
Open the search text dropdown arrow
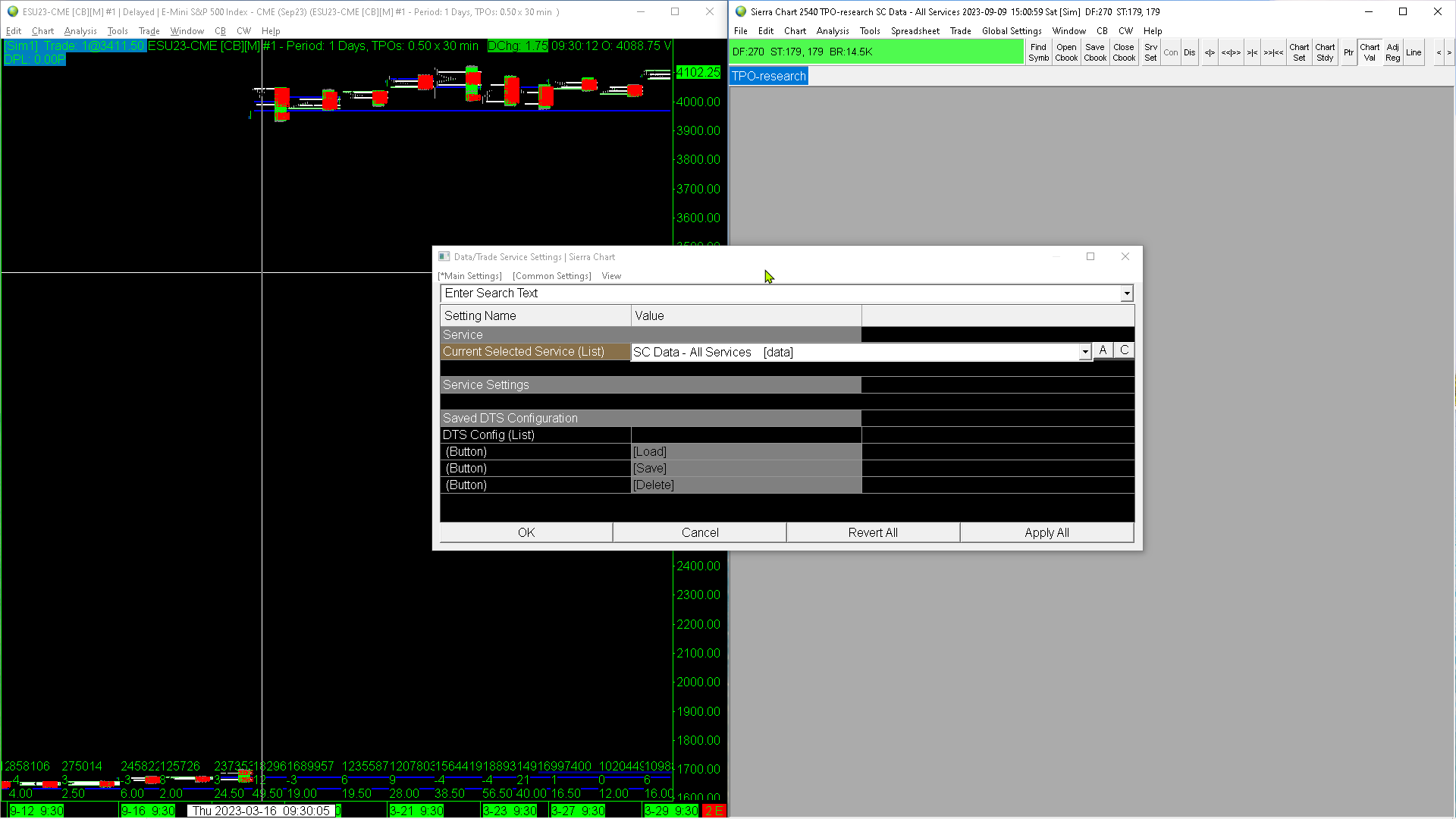coord(1127,293)
